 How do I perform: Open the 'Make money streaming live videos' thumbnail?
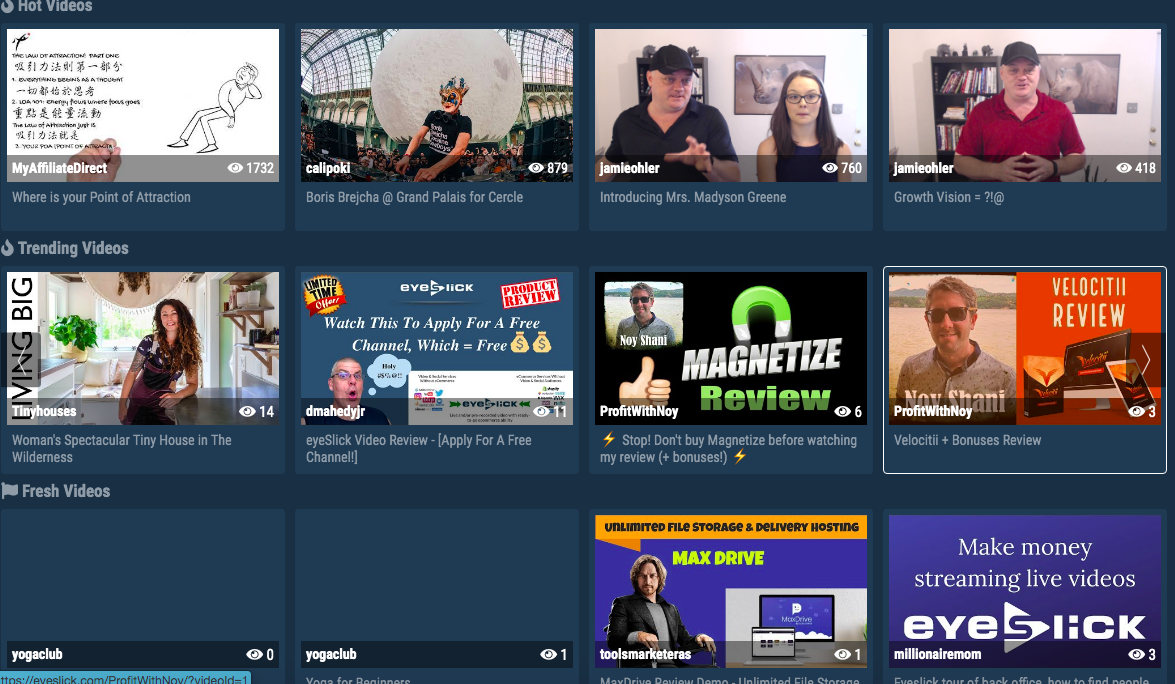pyautogui.click(x=1024, y=591)
